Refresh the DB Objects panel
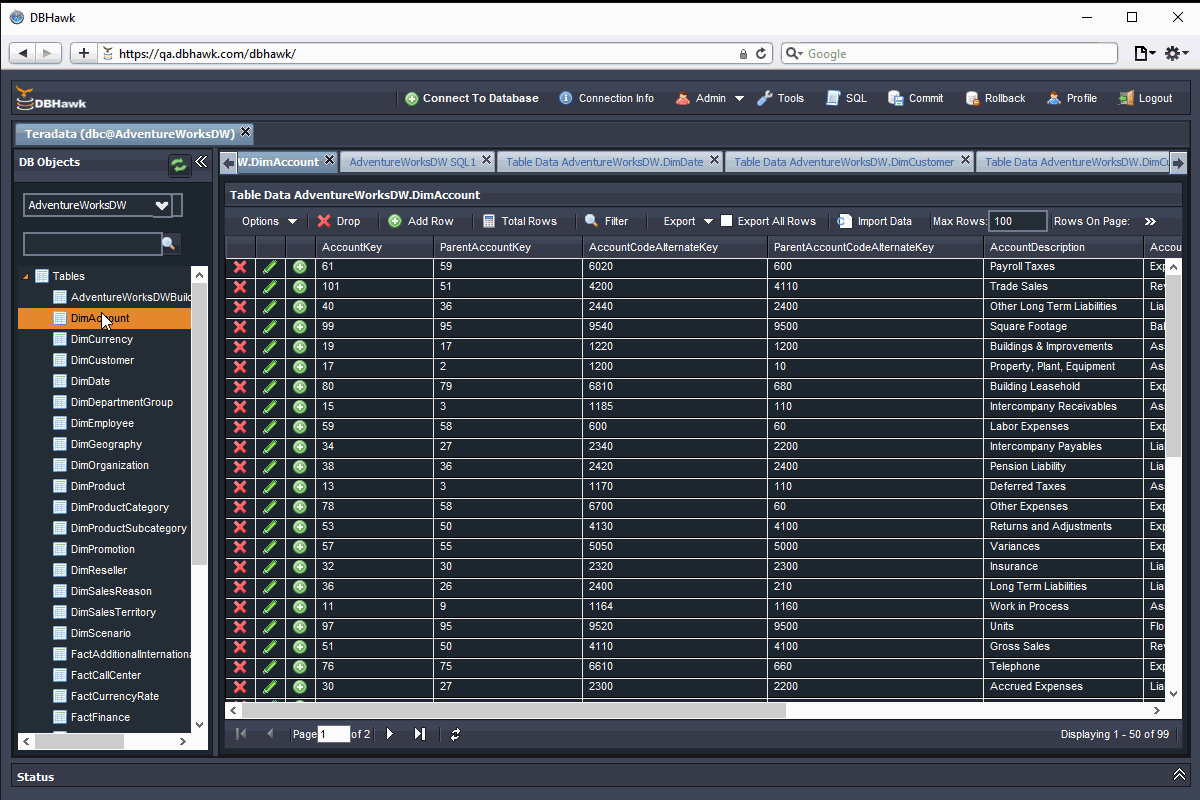The width and height of the screenshot is (1200, 800). pyautogui.click(x=179, y=165)
